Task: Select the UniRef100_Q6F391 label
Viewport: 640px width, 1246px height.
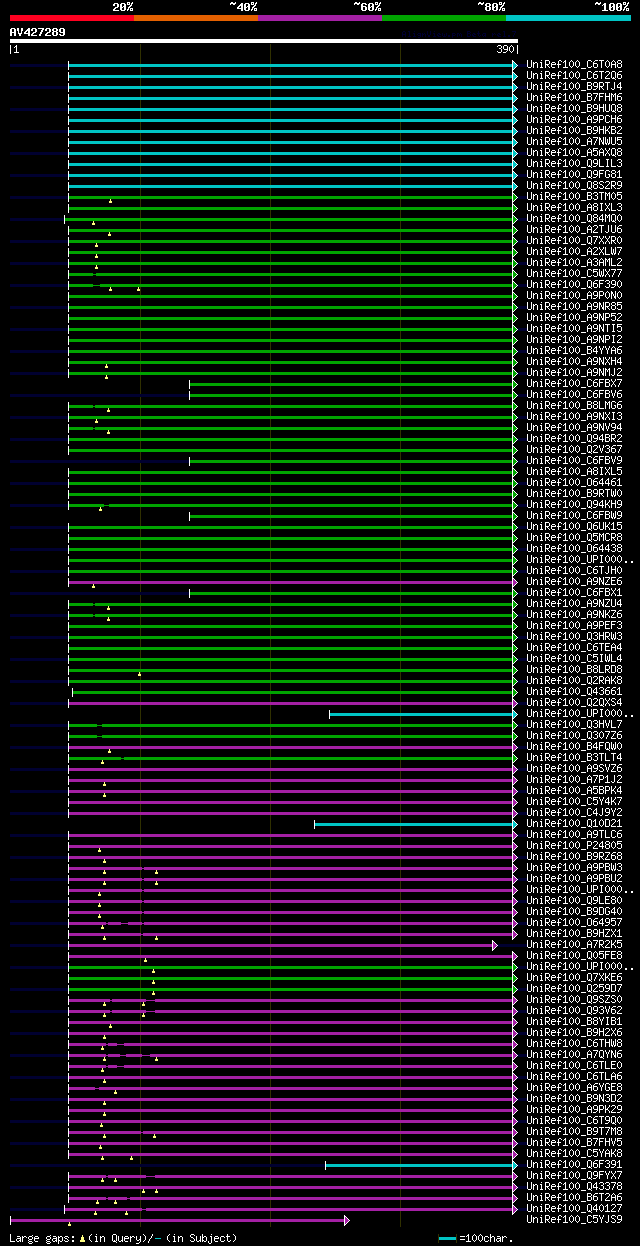Action: click(574, 1164)
